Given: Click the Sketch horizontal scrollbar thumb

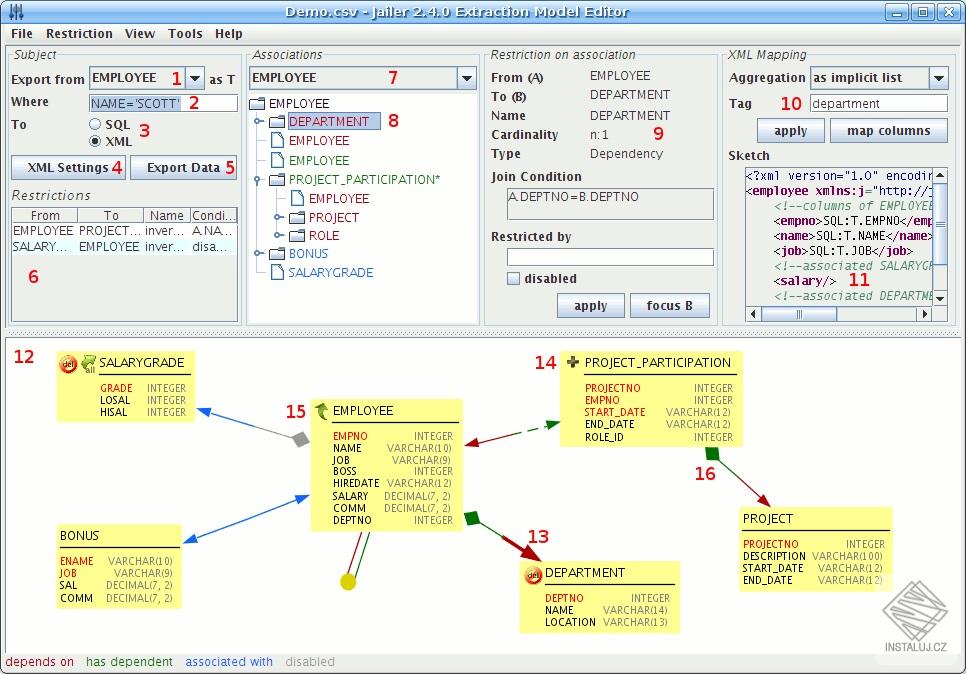Looking at the screenshot, I should pyautogui.click(x=799, y=314).
